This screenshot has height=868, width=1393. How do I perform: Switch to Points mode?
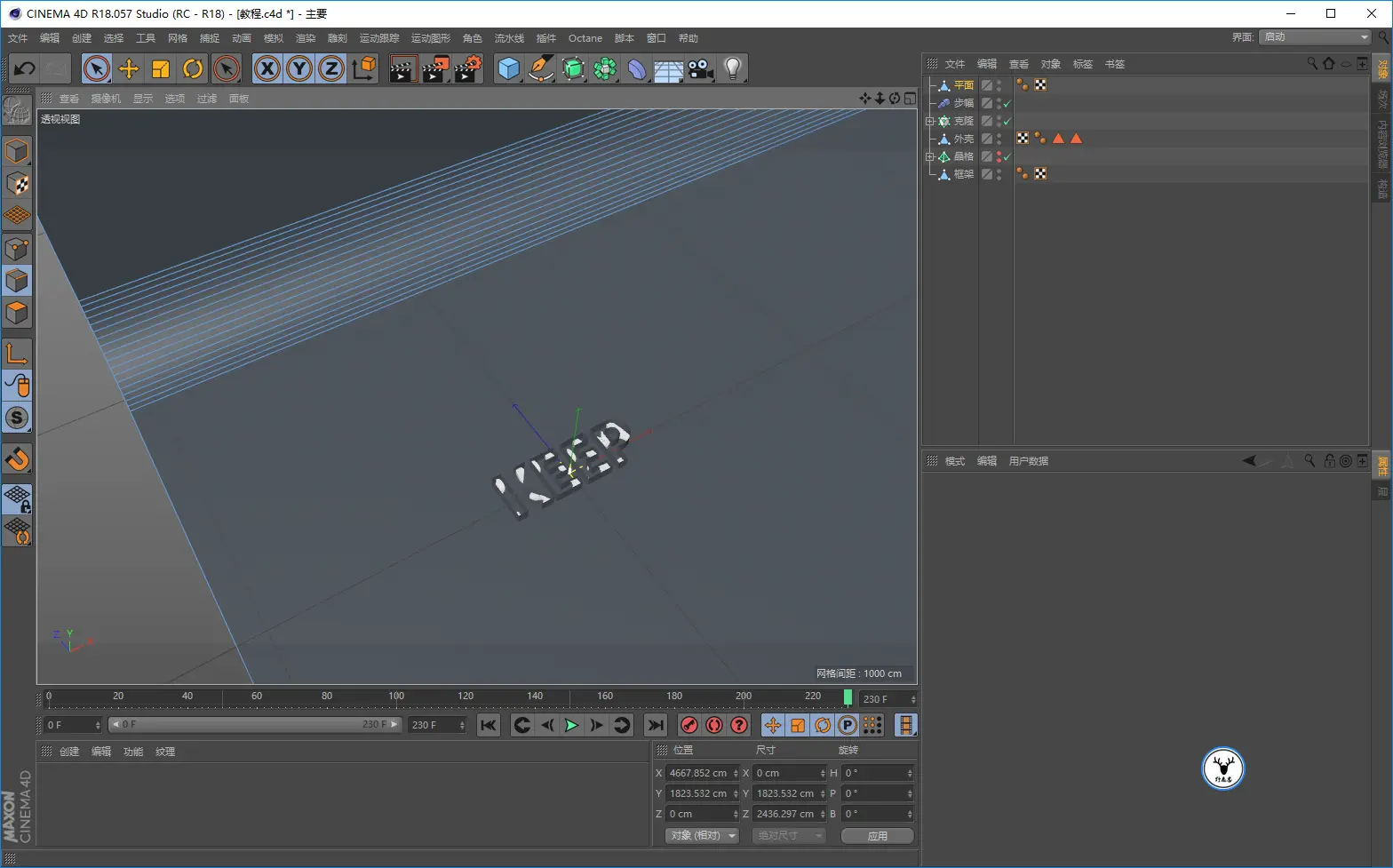coord(17,249)
